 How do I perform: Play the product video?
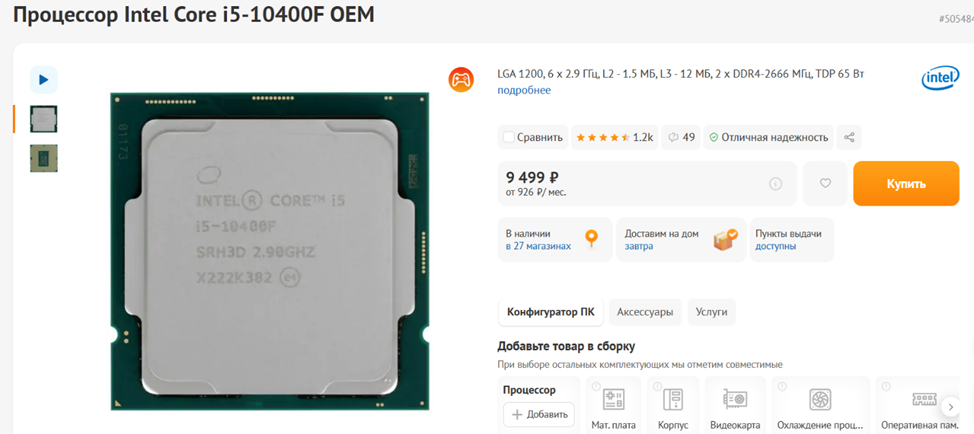43,79
